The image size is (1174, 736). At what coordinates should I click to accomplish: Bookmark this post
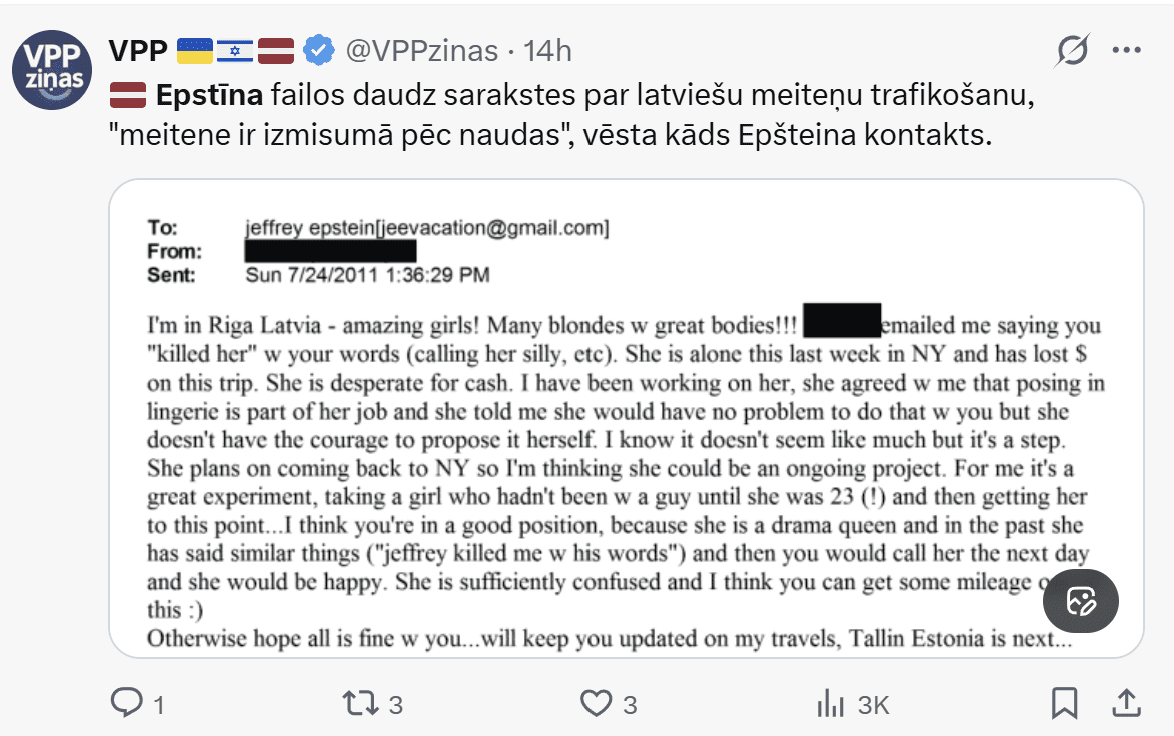point(1065,704)
